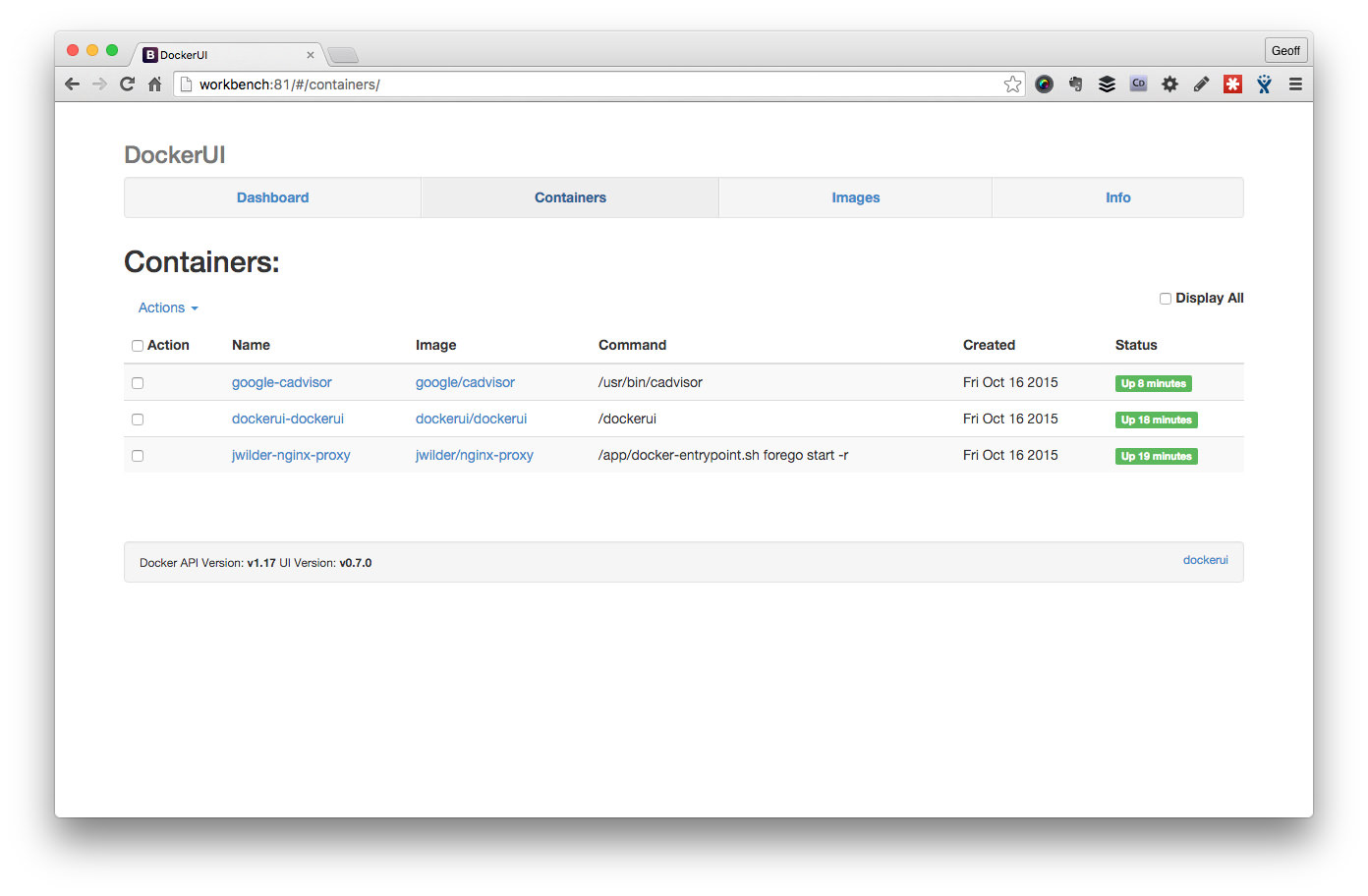Image resolution: width=1368 pixels, height=896 pixels.
Task: Click the pencil extension icon
Action: point(1201,84)
